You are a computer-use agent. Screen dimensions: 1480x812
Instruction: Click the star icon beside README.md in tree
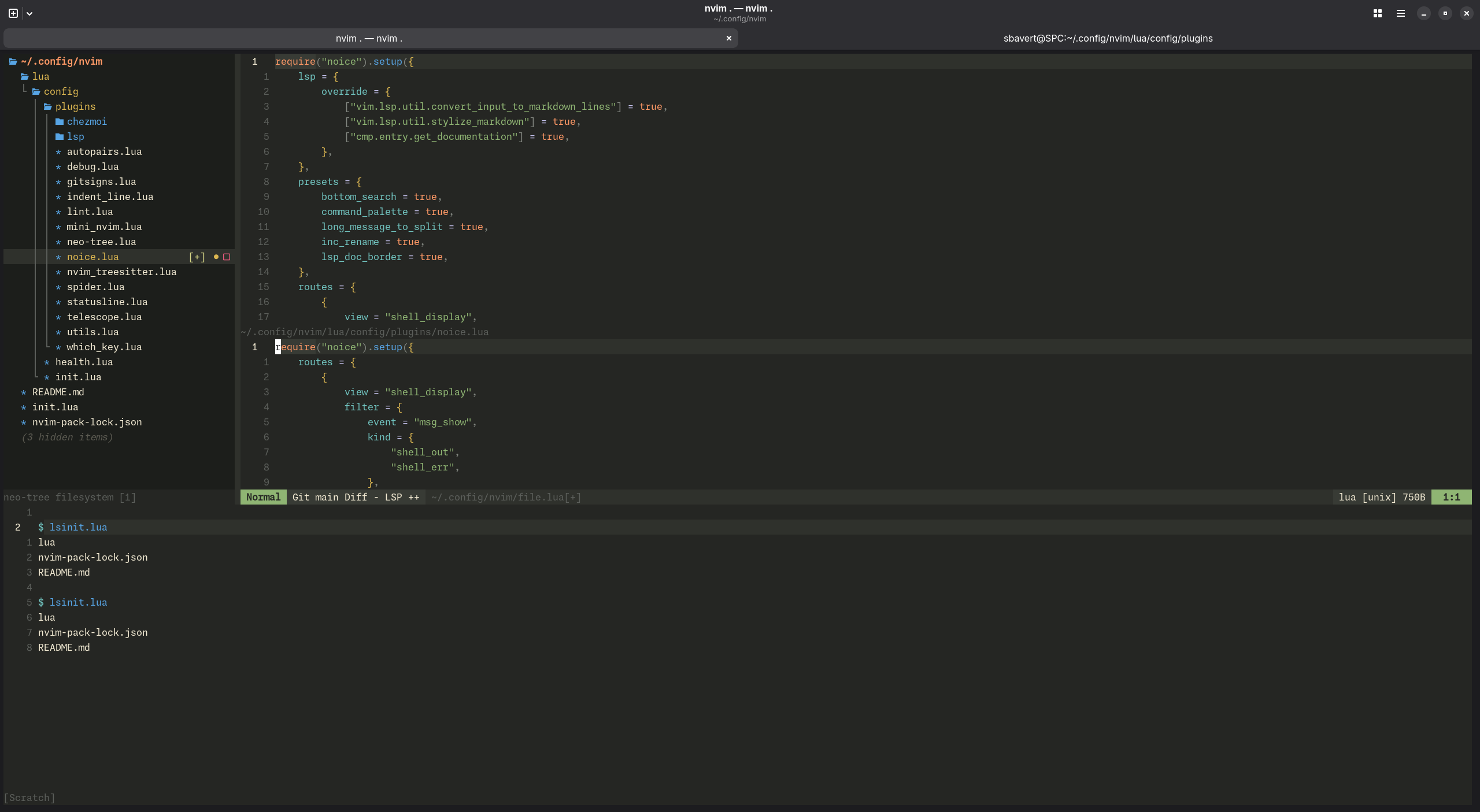24,392
